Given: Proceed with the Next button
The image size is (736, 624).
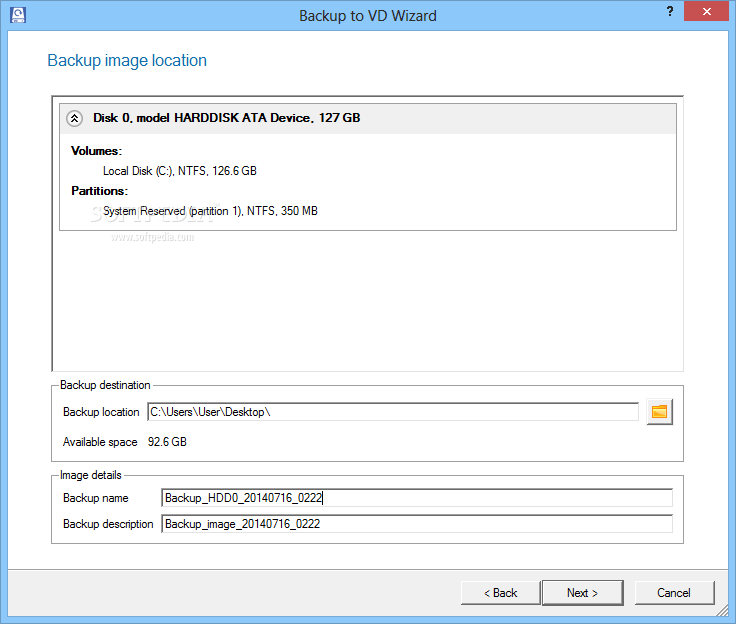Looking at the screenshot, I should pos(583,593).
